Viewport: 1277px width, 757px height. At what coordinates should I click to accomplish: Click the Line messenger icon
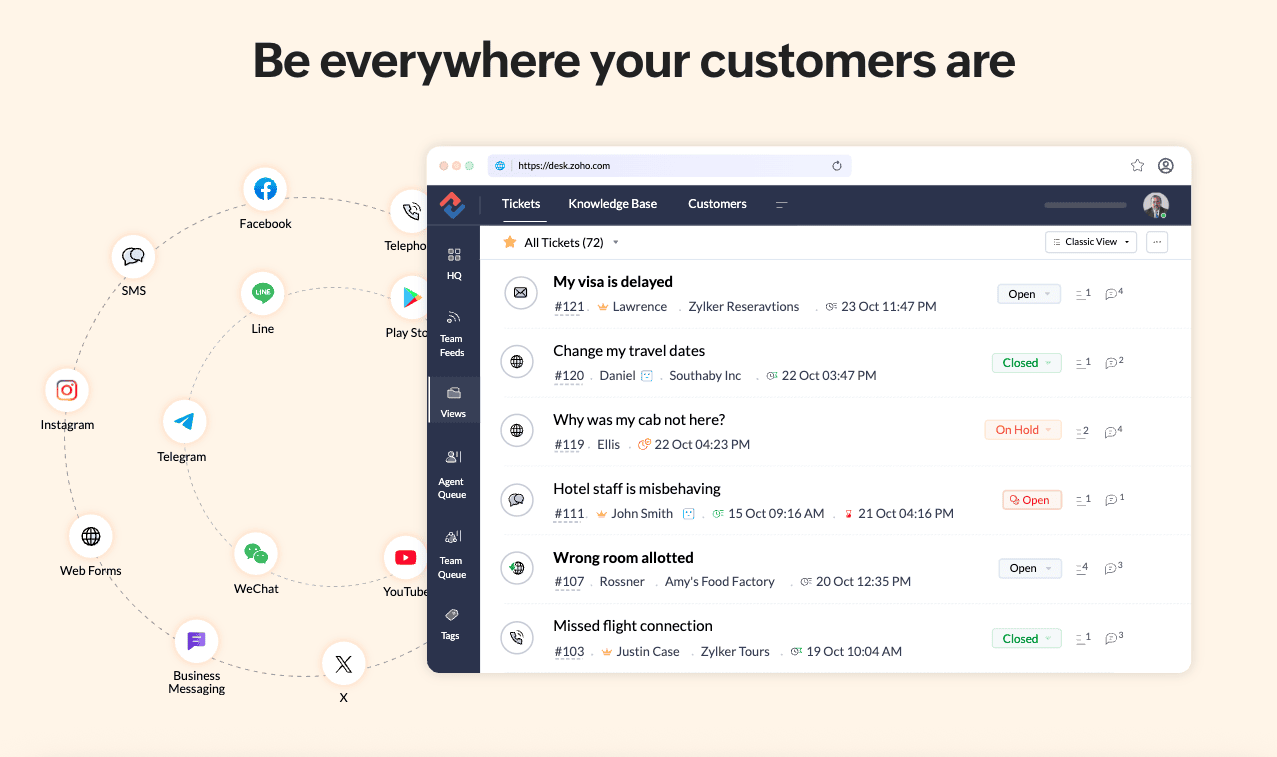(263, 293)
